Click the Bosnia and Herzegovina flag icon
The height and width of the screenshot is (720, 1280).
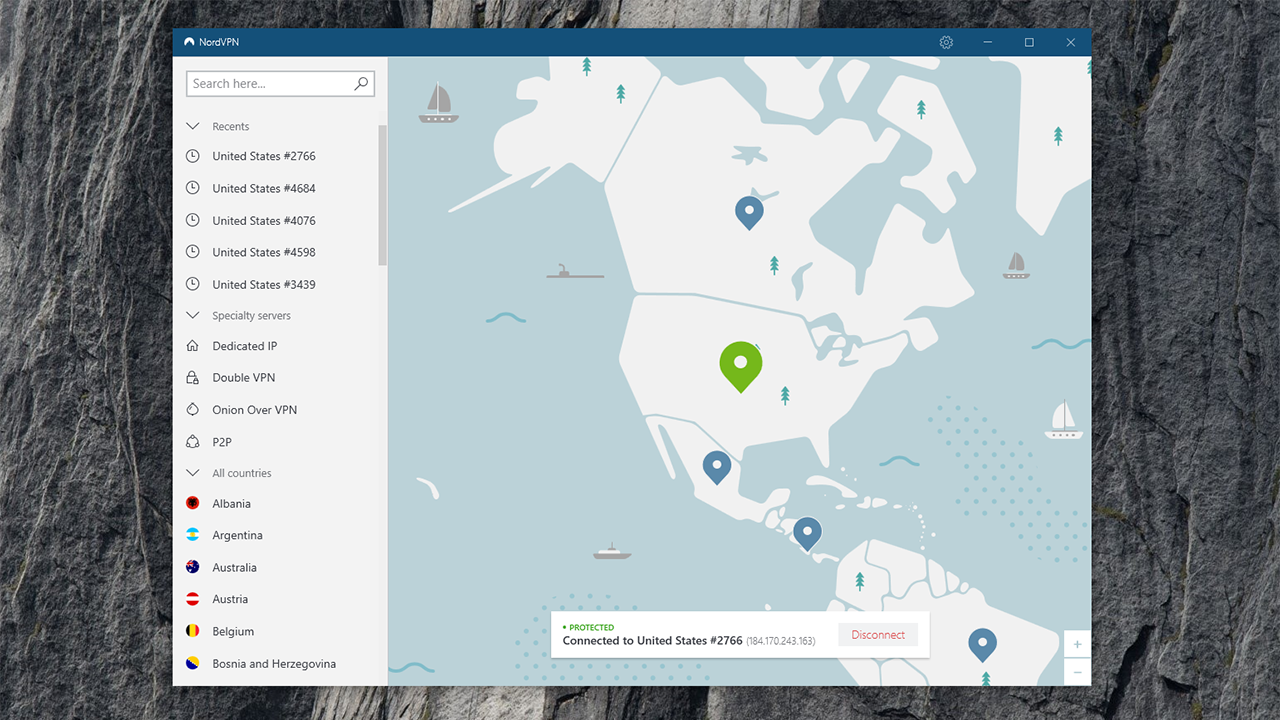point(193,663)
